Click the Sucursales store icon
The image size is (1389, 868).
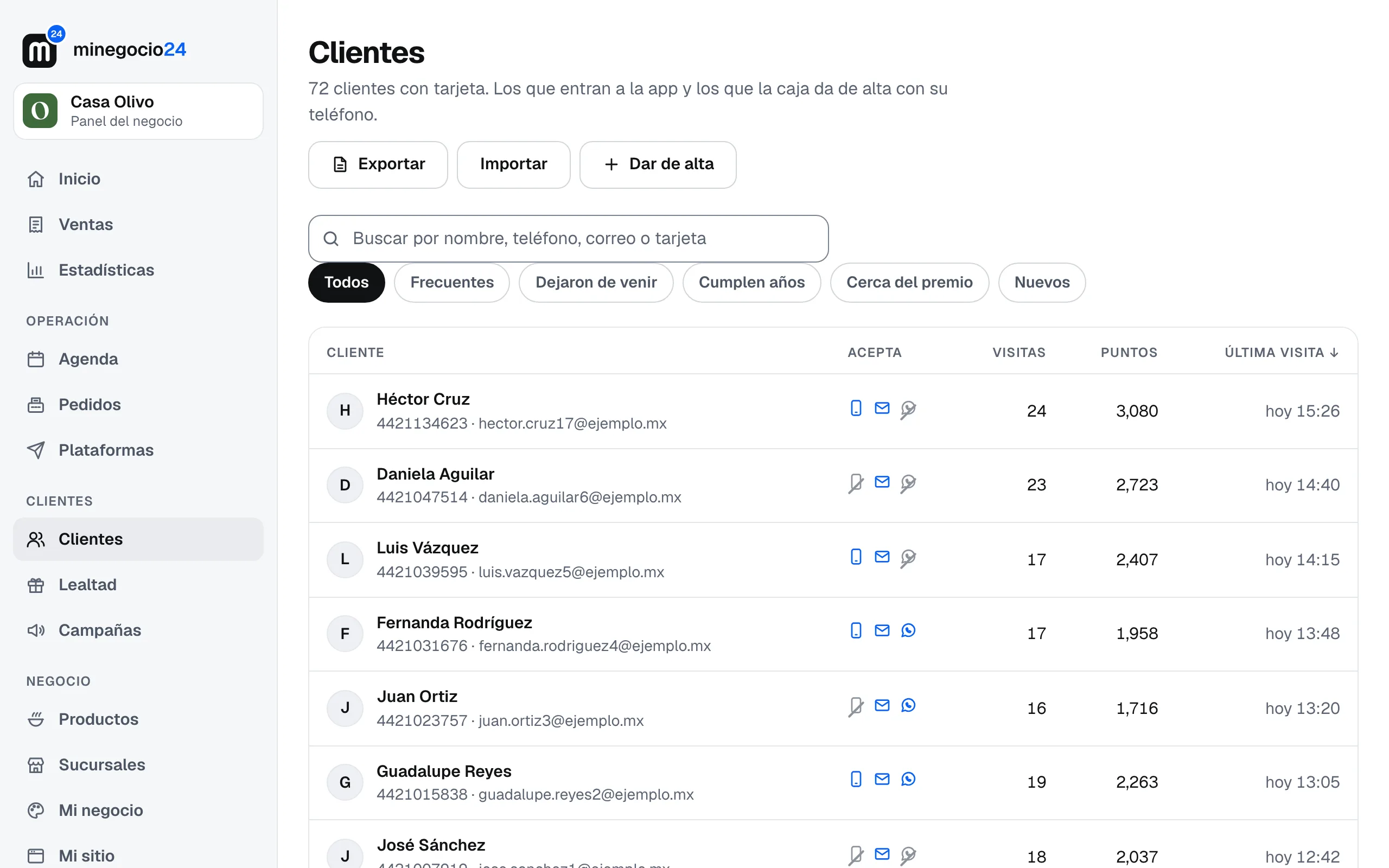click(36, 765)
